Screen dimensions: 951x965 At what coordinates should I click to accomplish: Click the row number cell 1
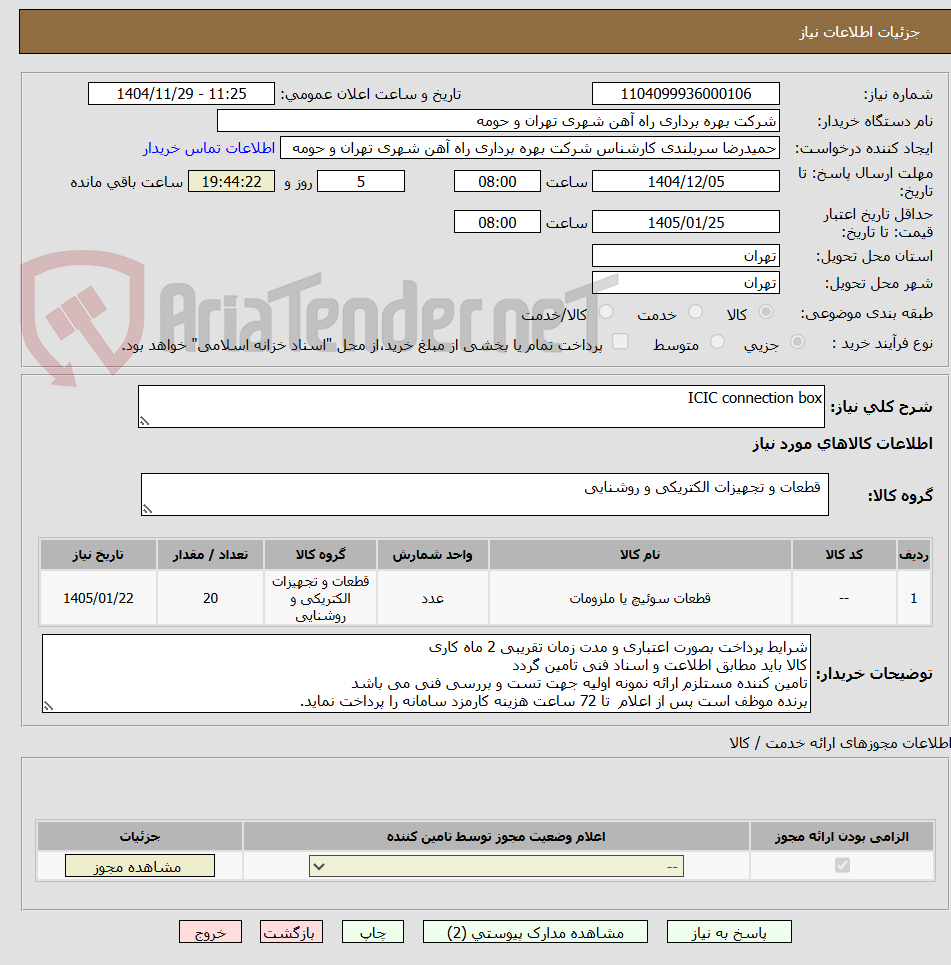(x=914, y=598)
